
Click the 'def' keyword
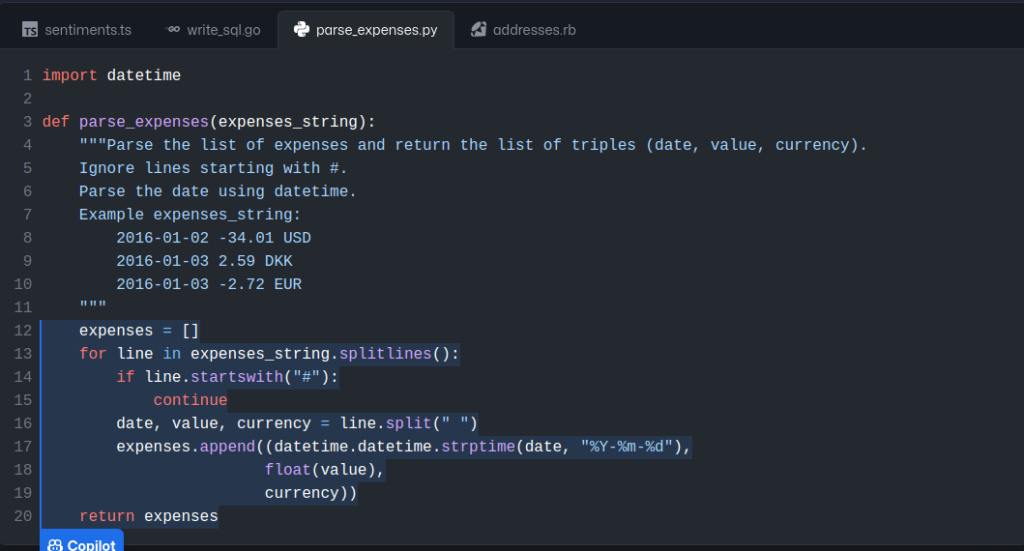56,122
